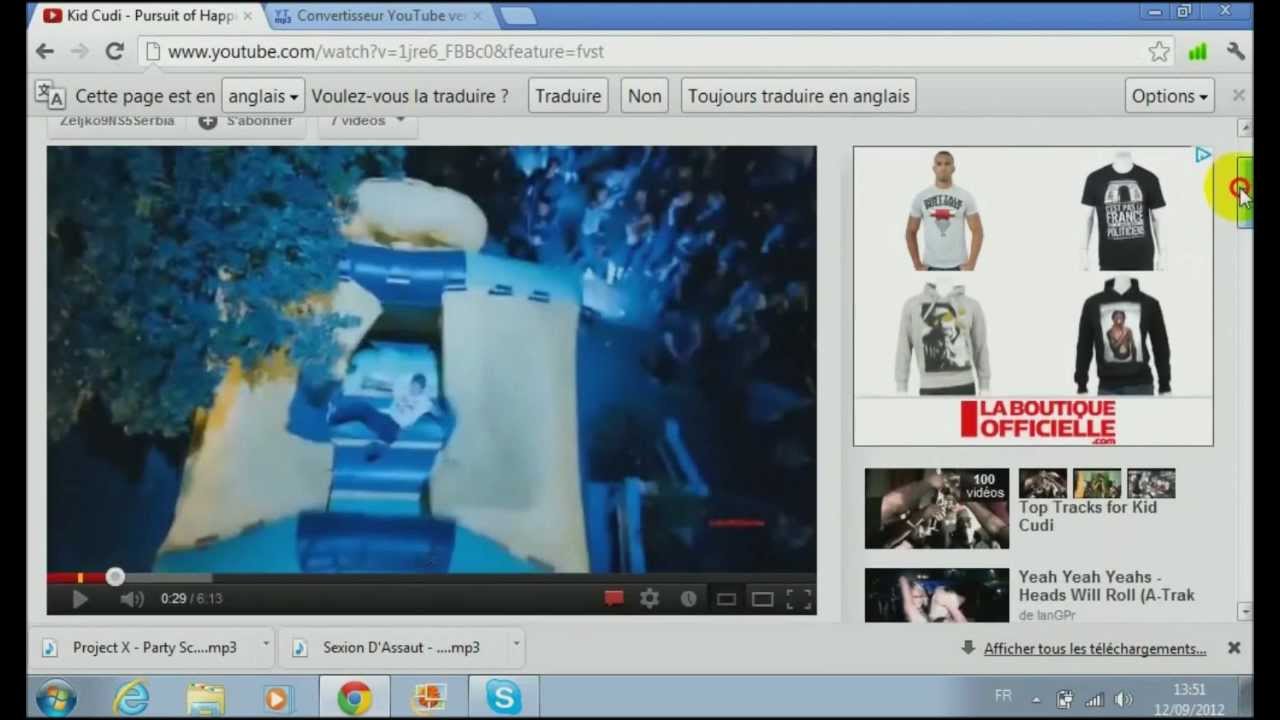Open the translate Options dropdown
Image resolution: width=1280 pixels, height=720 pixels.
click(1170, 96)
